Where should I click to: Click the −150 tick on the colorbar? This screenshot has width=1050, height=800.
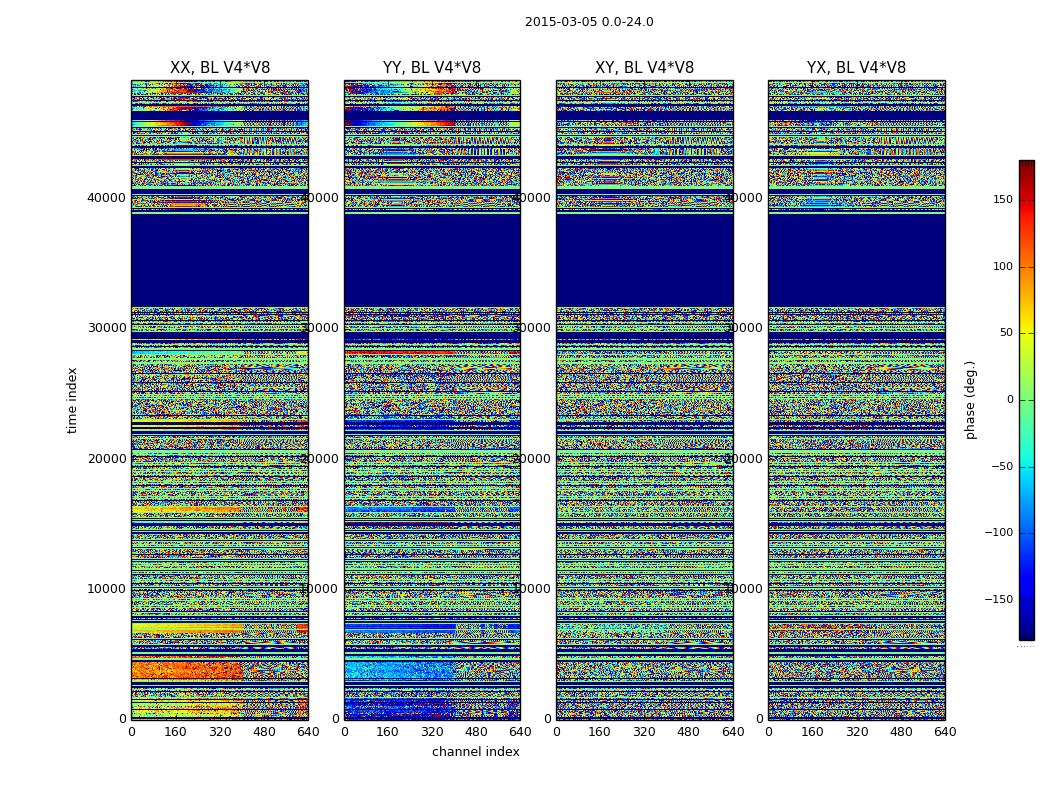pyautogui.click(x=998, y=600)
